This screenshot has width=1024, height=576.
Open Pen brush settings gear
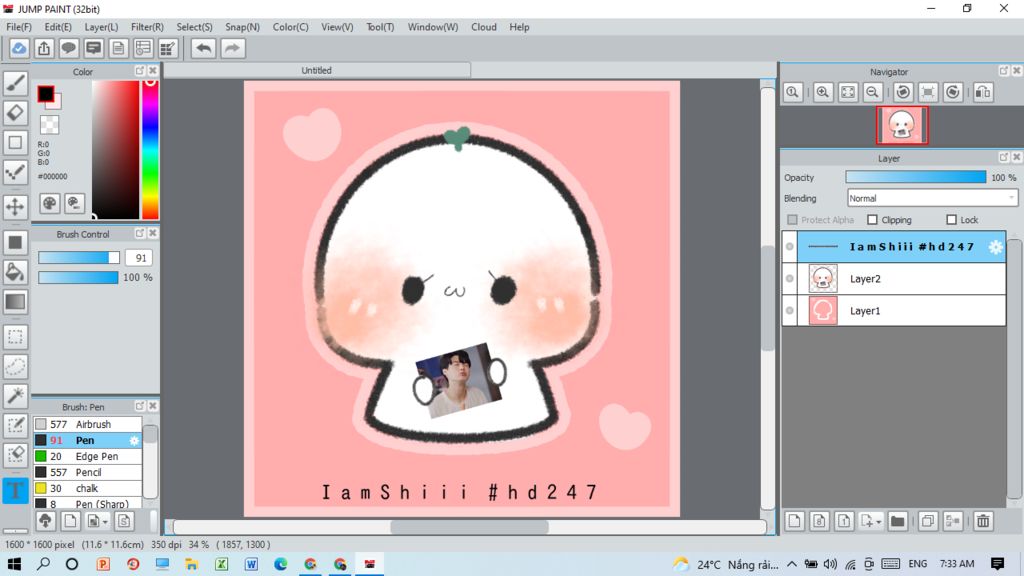click(x=134, y=441)
